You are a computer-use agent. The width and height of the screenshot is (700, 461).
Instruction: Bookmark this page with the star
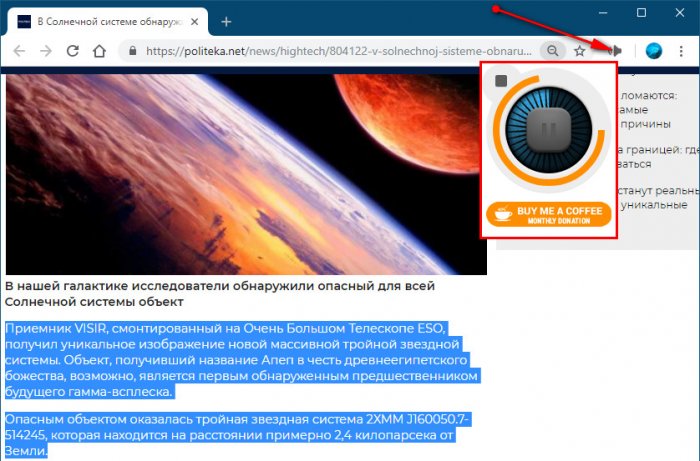click(x=579, y=51)
